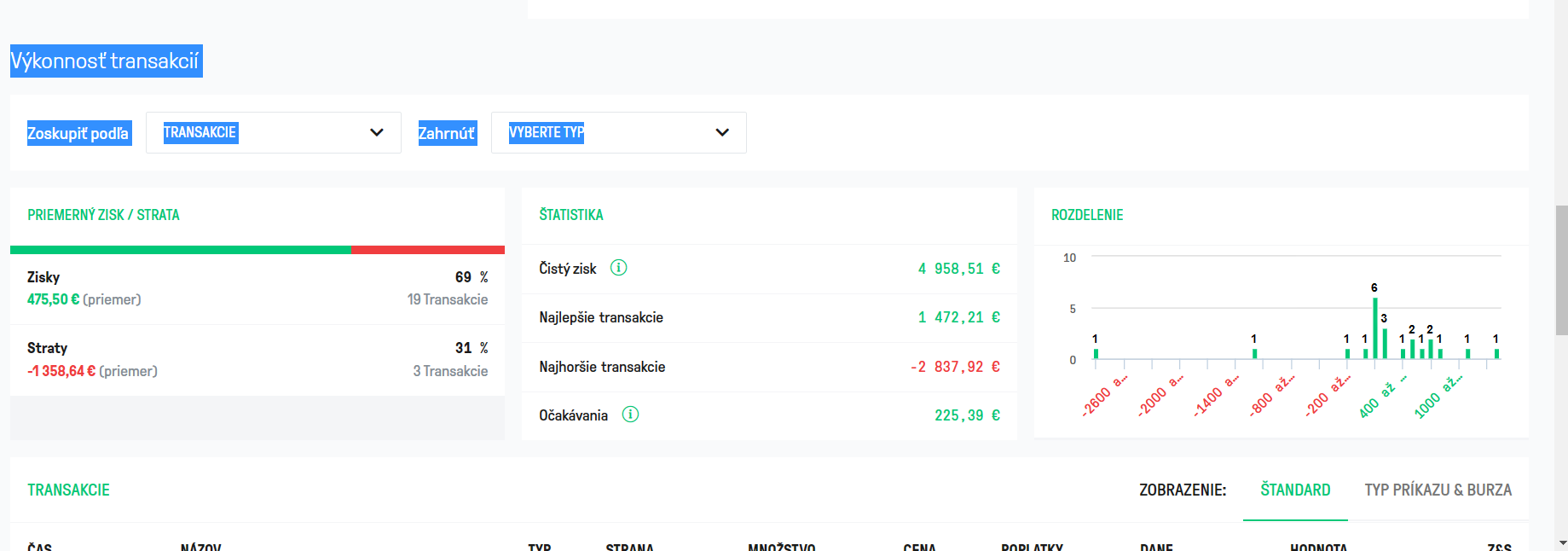Image resolution: width=1568 pixels, height=551 pixels.
Task: Click info icon beside Očakávania
Action: 630,415
